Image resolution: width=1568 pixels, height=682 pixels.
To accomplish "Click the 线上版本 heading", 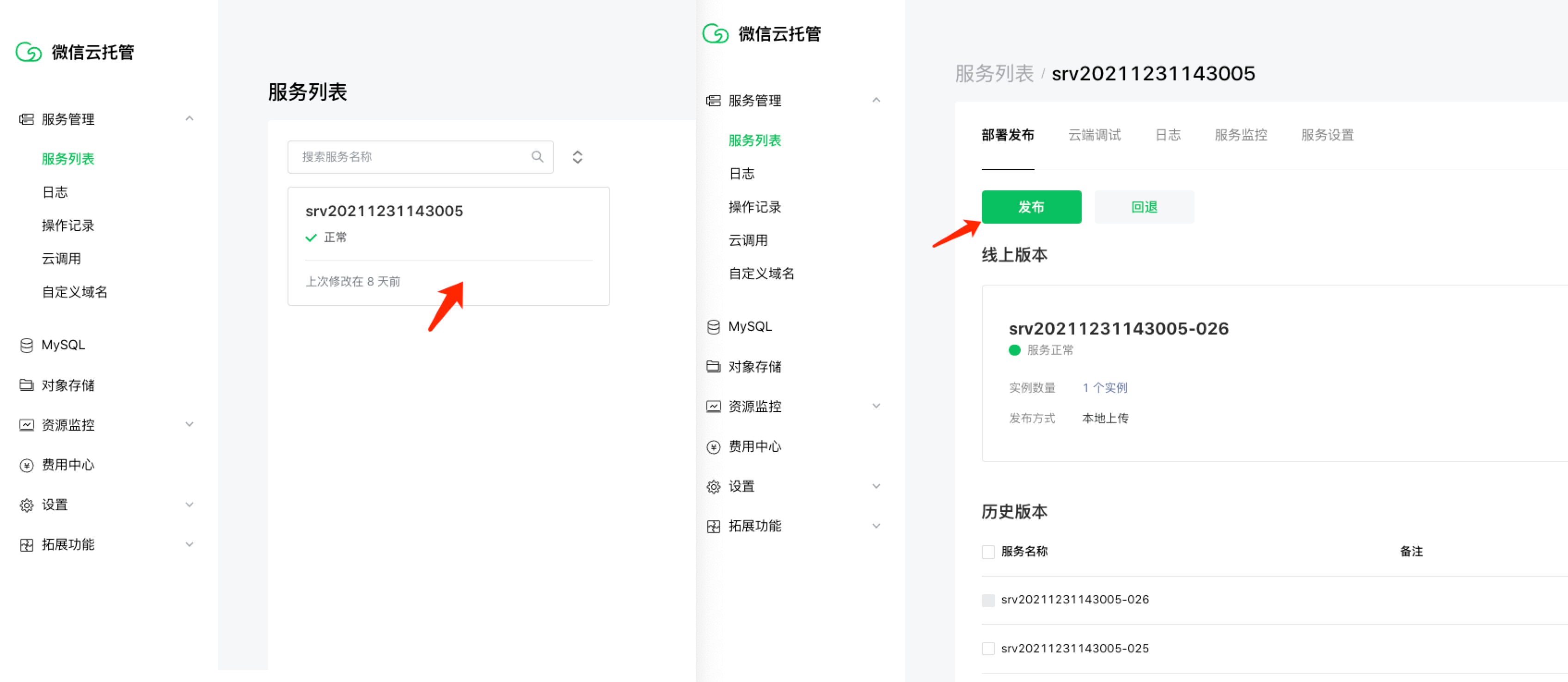I will (x=1014, y=255).
